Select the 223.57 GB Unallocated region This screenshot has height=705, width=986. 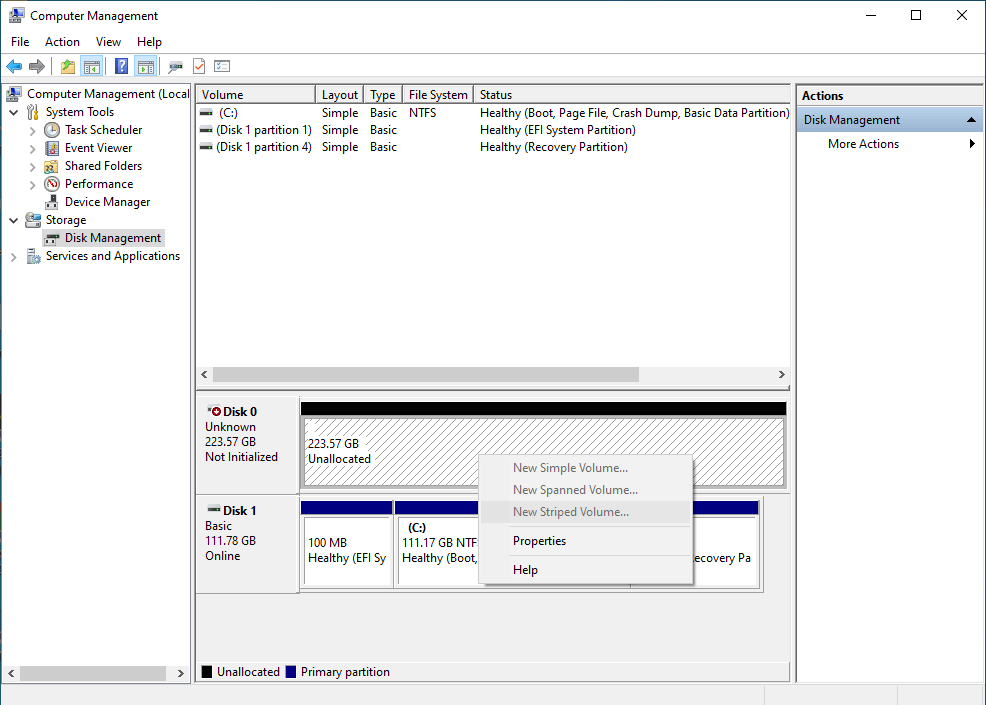pyautogui.click(x=544, y=452)
